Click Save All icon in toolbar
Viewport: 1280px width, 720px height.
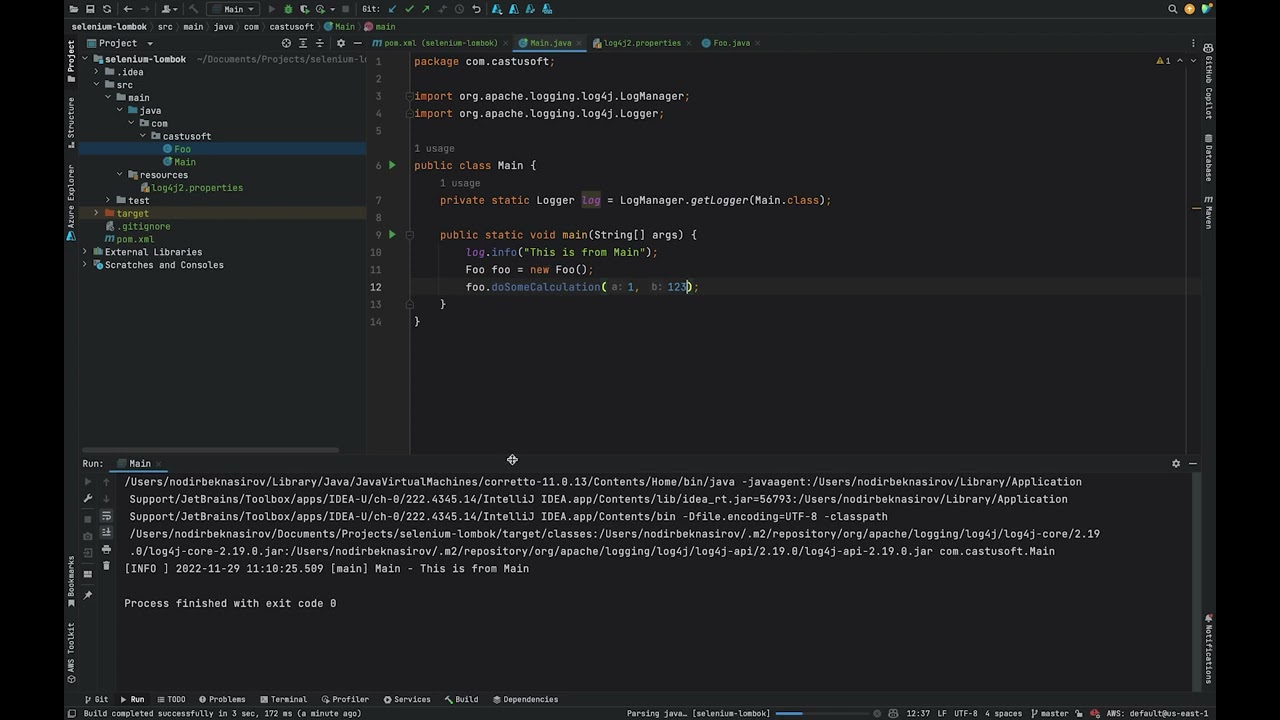[90, 9]
